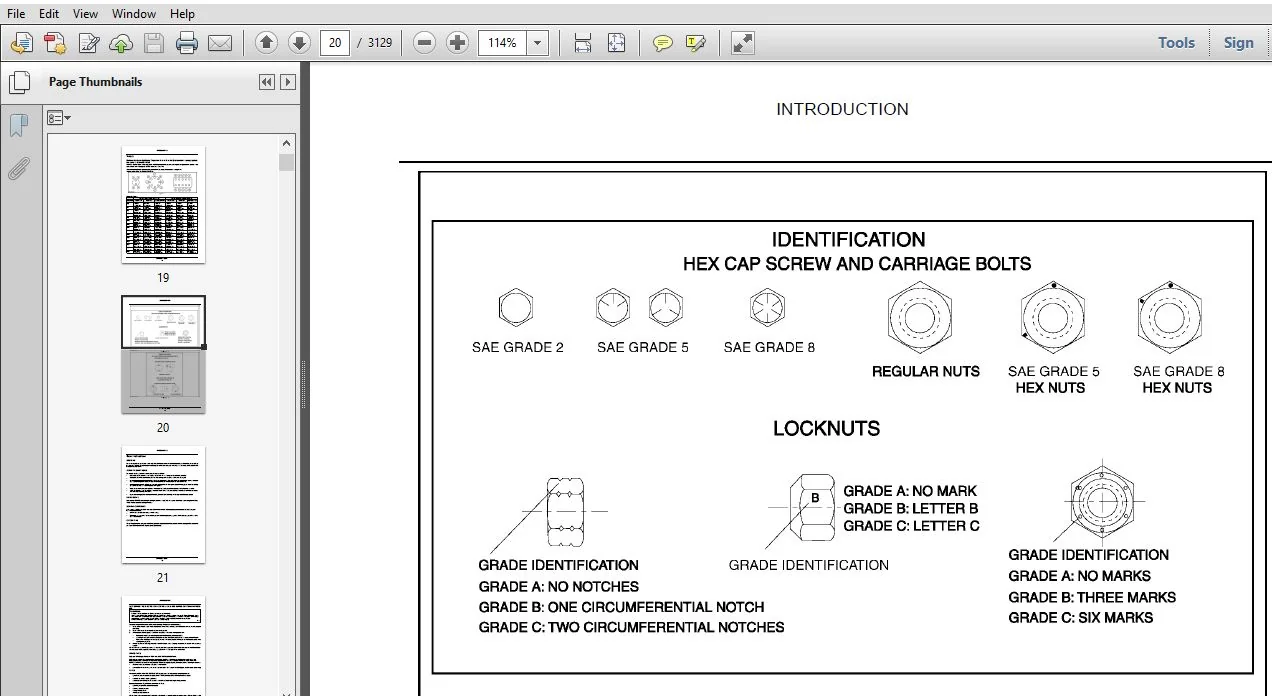The height and width of the screenshot is (696, 1272).
Task: Click the Fit Width scrolling icon
Action: 583,43
